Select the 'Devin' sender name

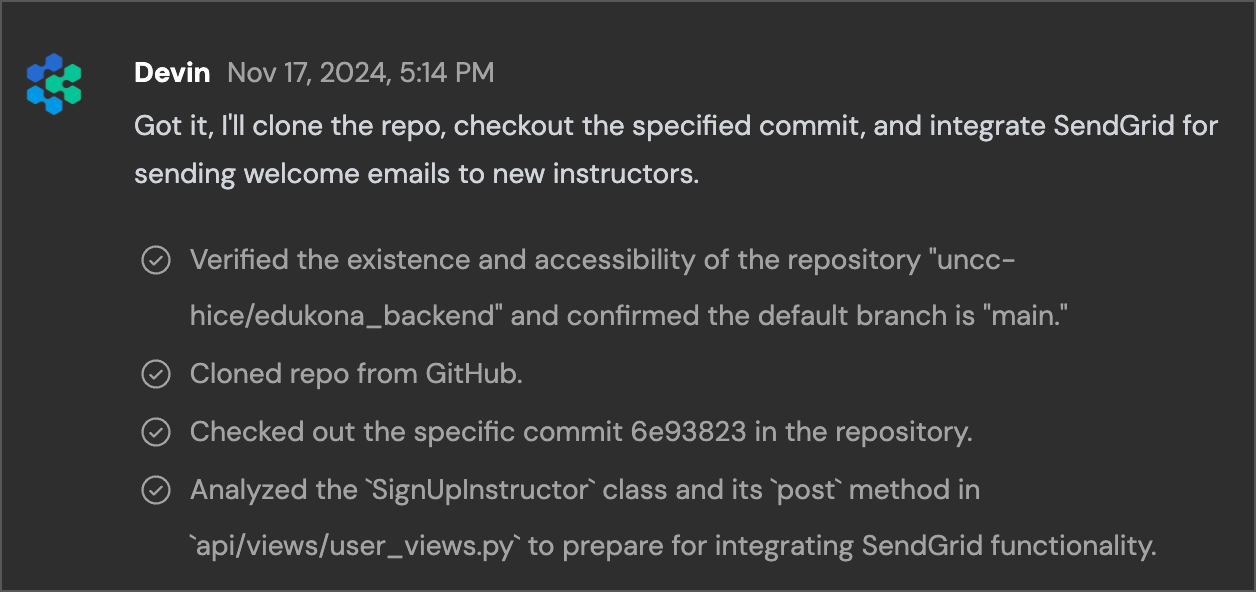tap(173, 73)
